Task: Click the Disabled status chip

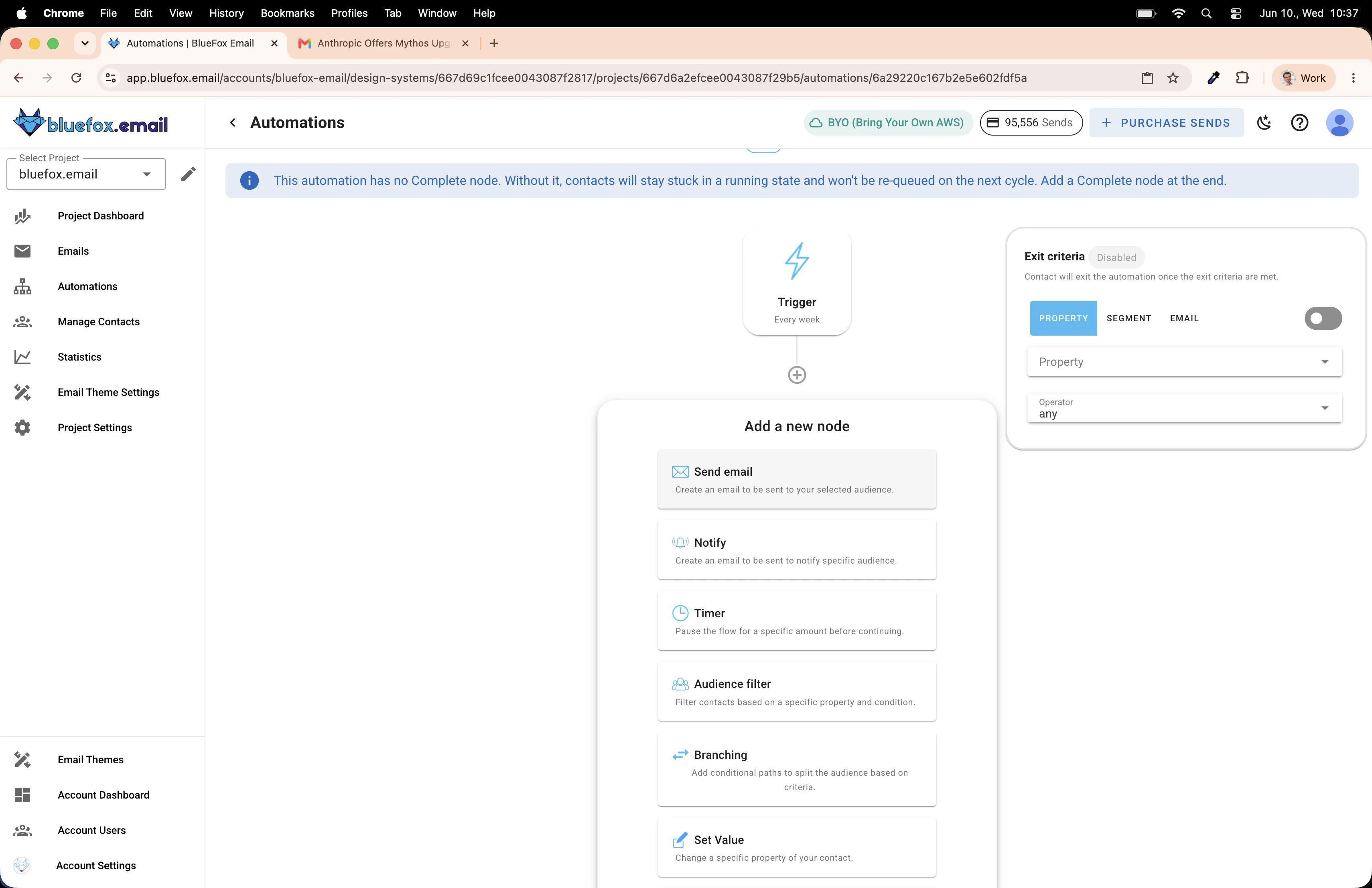Action: tap(1116, 257)
